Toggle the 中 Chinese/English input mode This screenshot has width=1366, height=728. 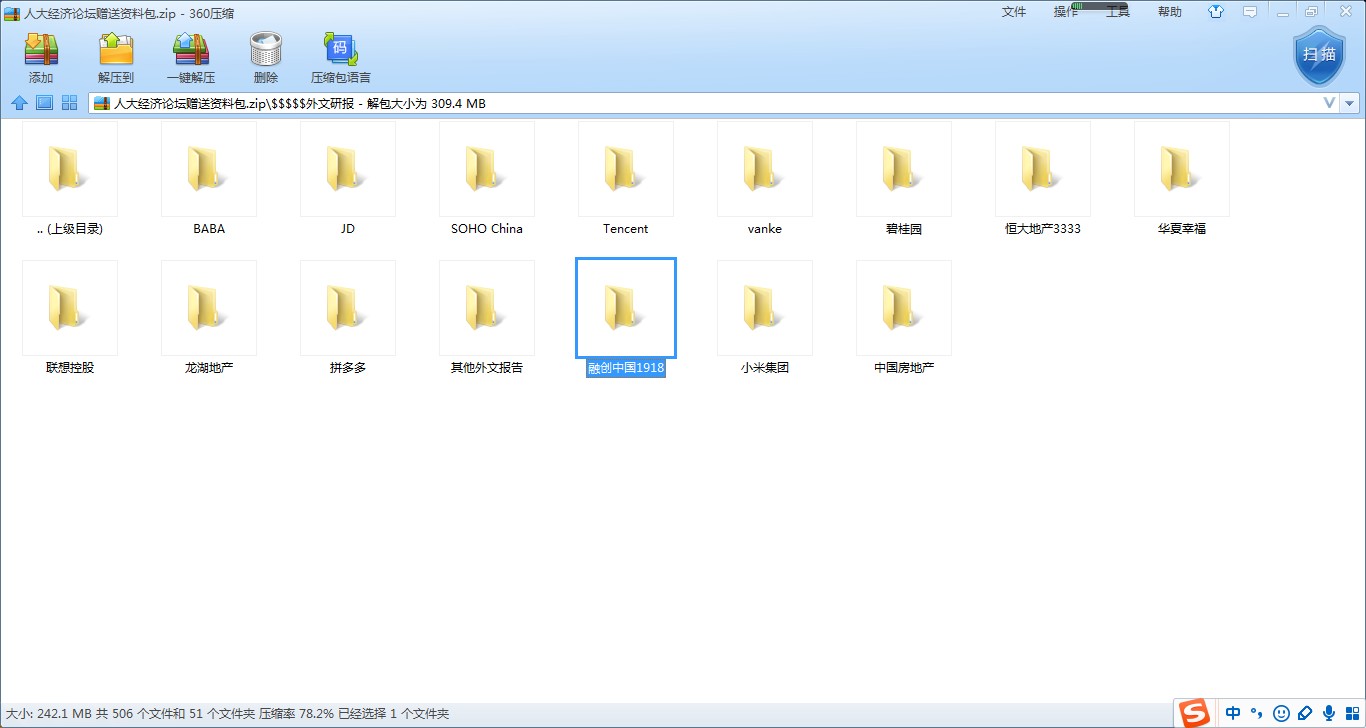(x=1233, y=713)
